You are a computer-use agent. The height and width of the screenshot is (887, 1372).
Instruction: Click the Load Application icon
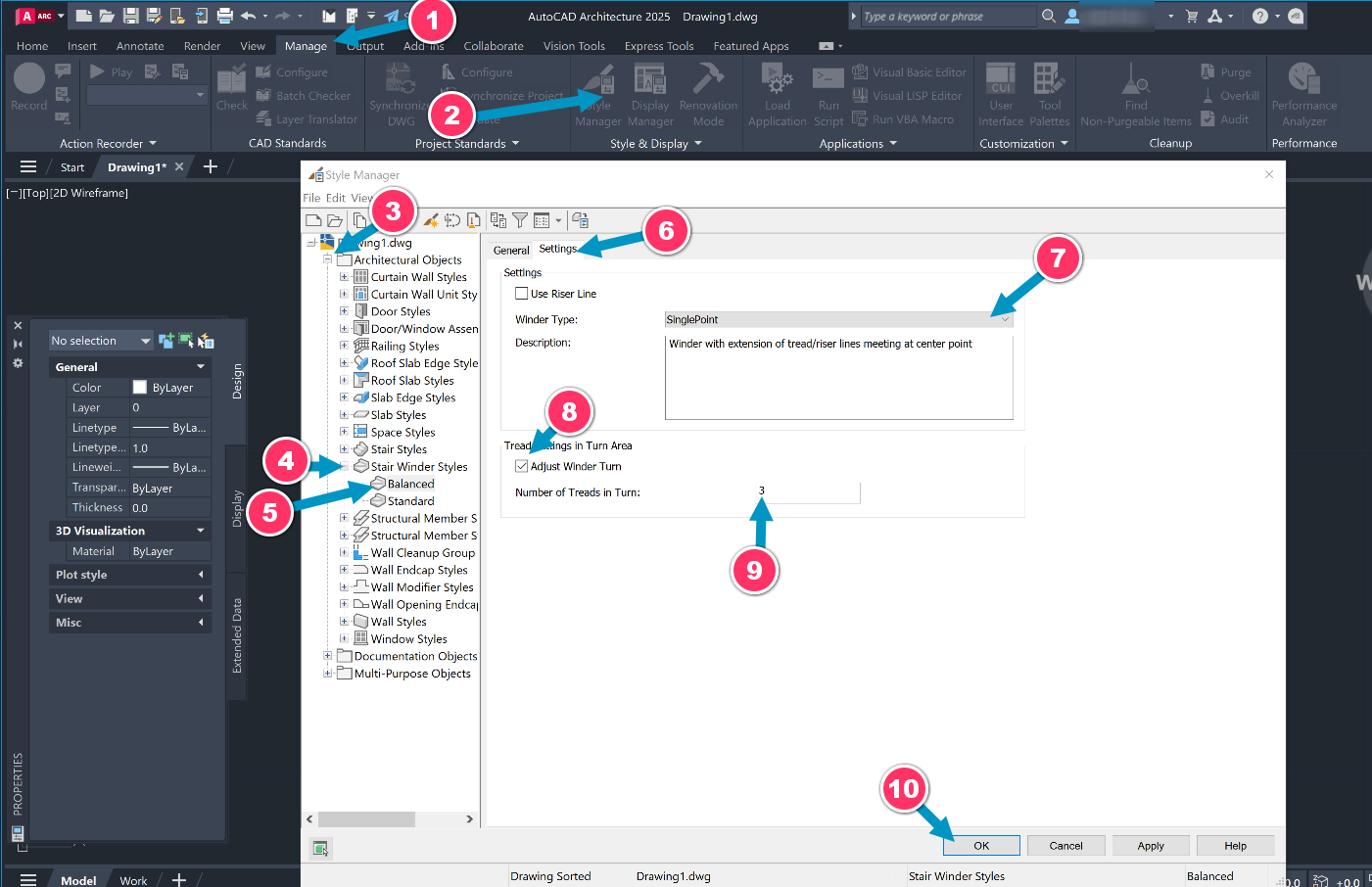(777, 79)
